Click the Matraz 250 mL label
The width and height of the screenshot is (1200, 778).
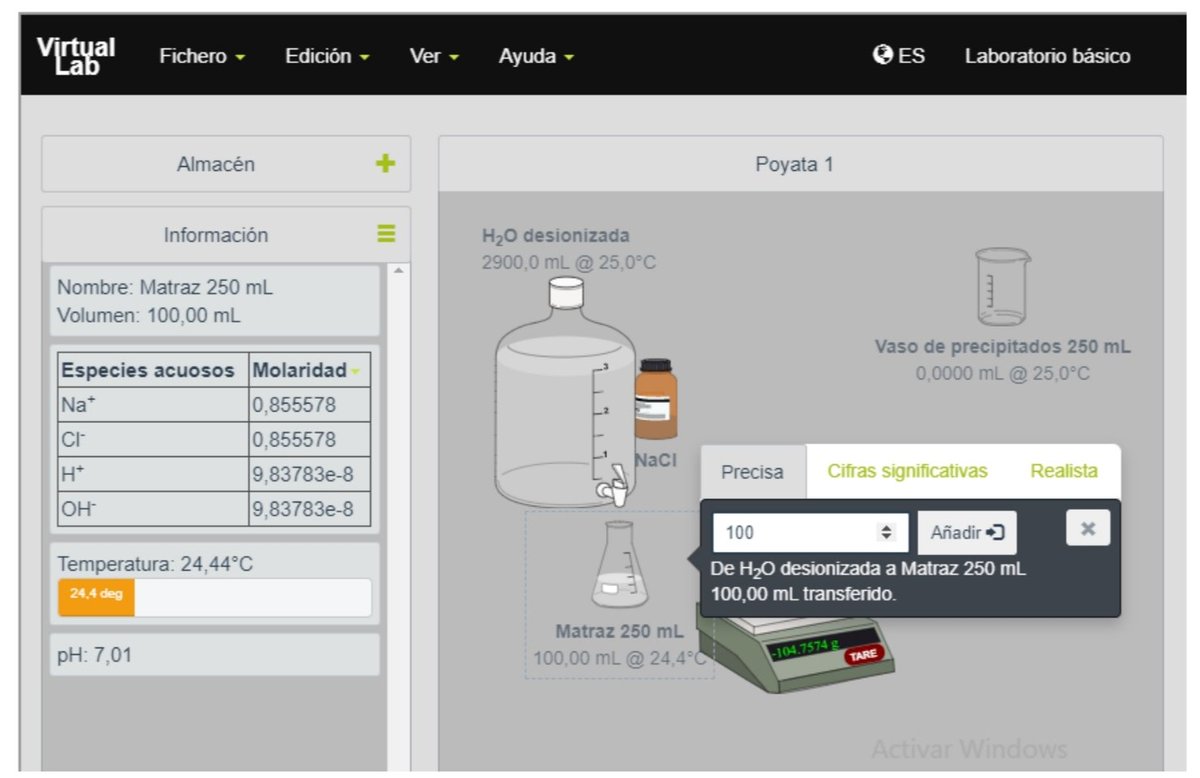pos(619,632)
